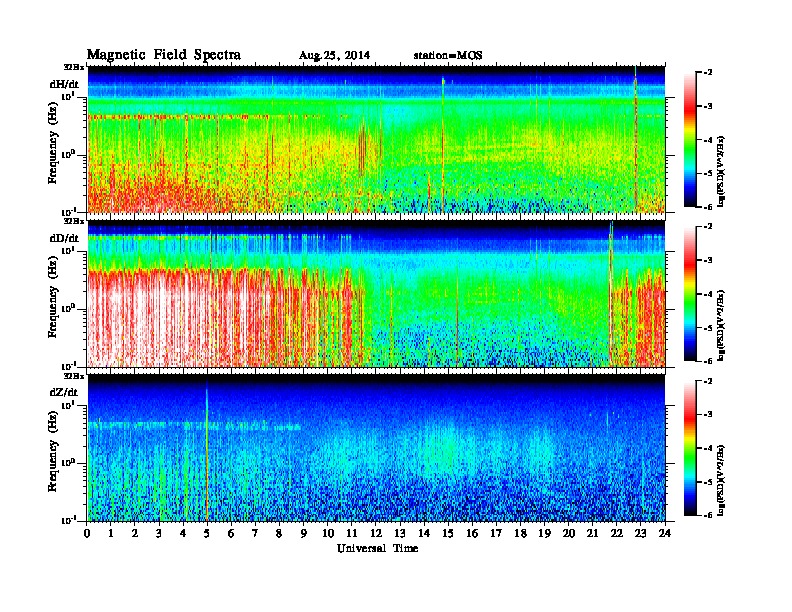This screenshot has width=792, height=612.
Task: Click the "9" hour tick label
Action: click(304, 534)
